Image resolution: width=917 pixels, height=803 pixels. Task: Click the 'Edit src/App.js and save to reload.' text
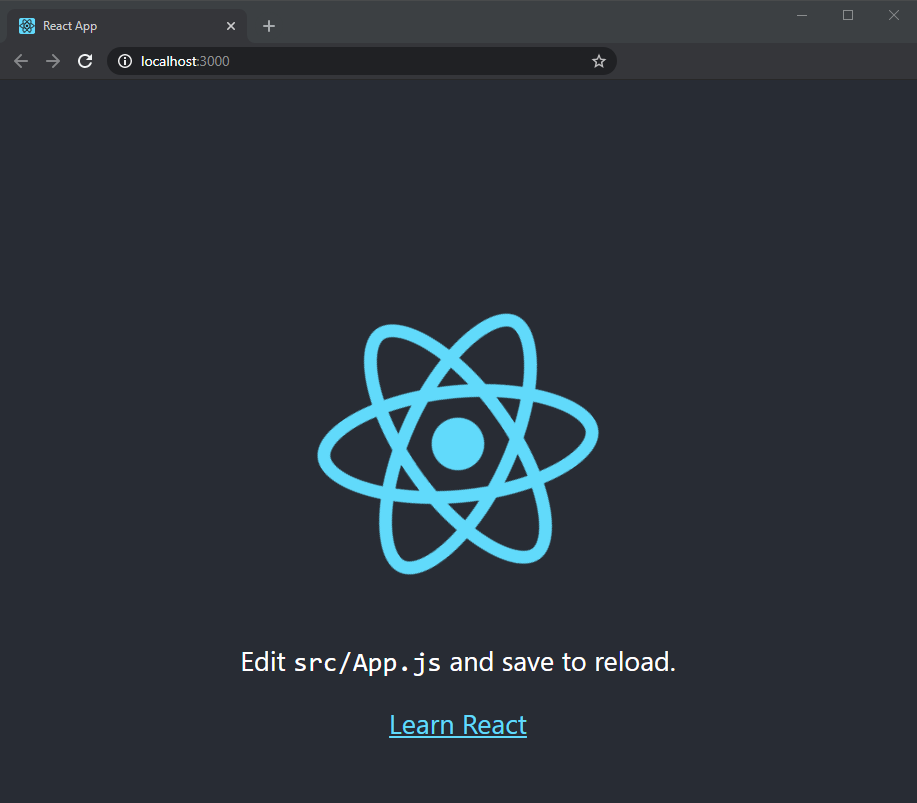[458, 662]
